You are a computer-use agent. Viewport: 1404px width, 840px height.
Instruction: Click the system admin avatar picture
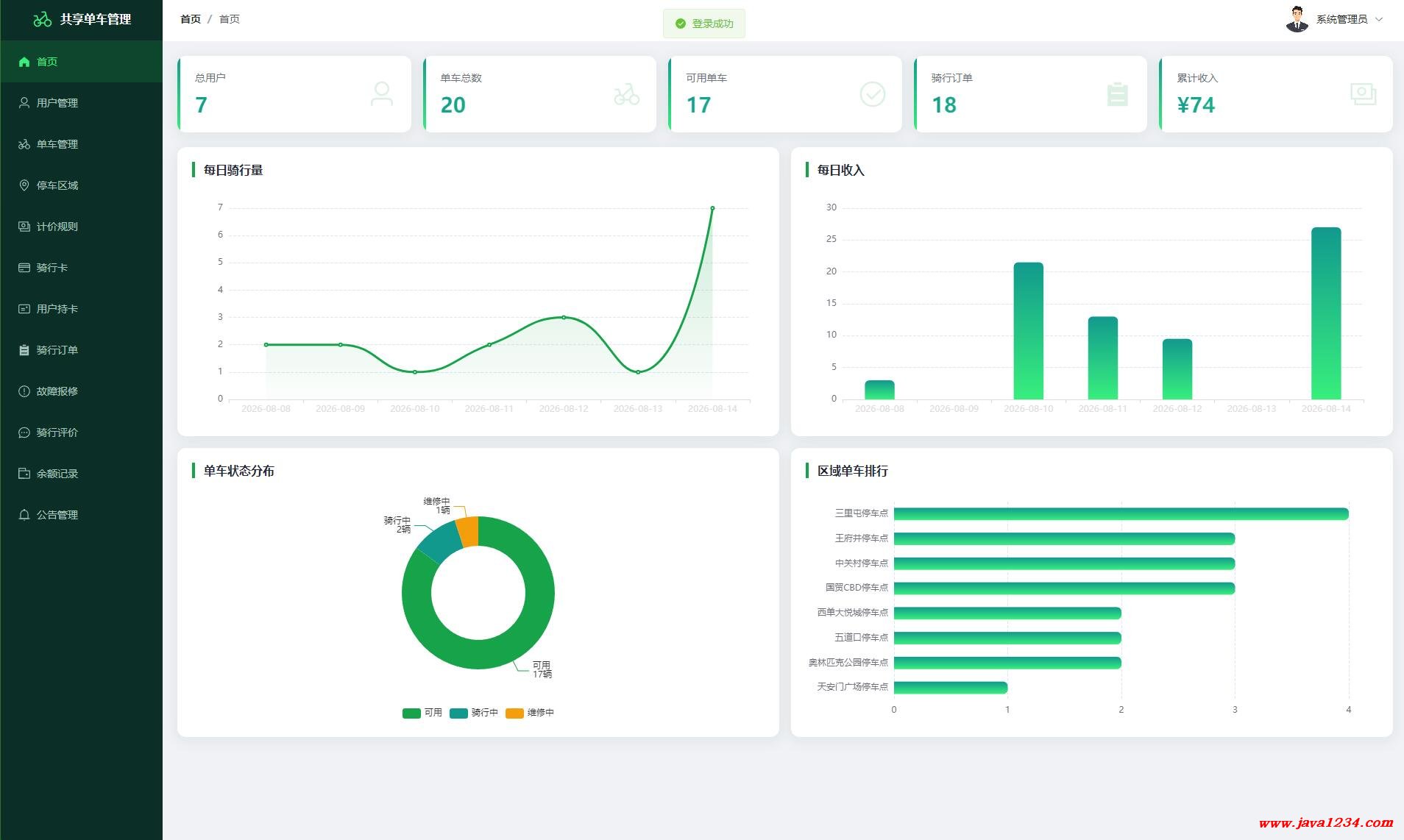(x=1297, y=19)
